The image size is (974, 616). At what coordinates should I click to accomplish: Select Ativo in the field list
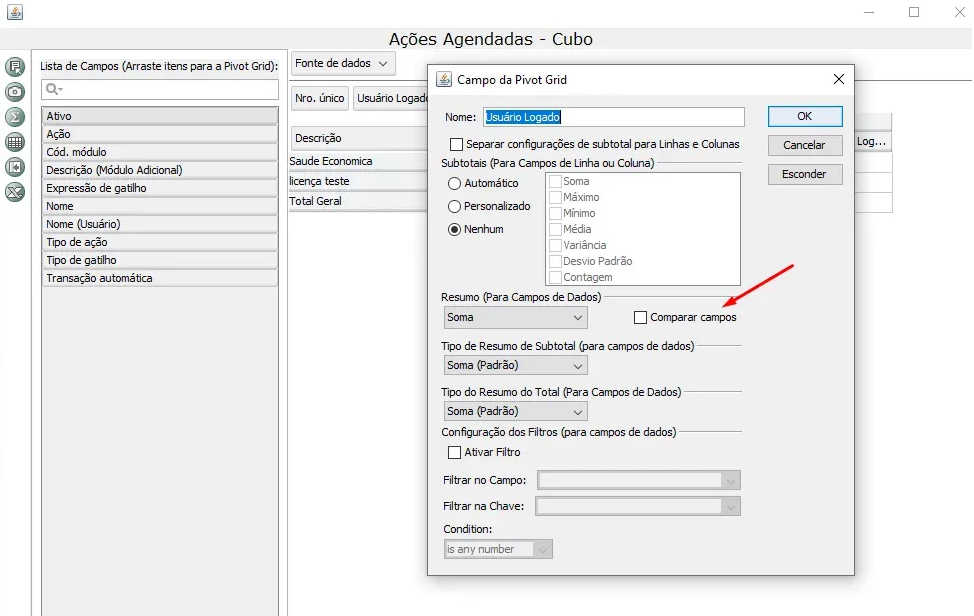pyautogui.click(x=160, y=116)
